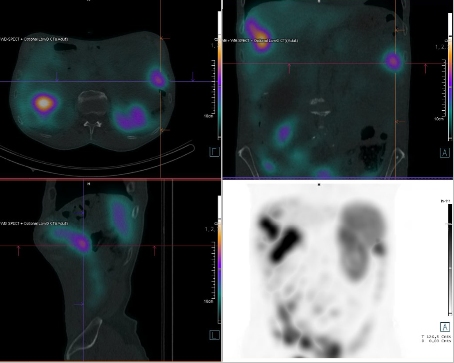Click the bright yellow-white hotspot in the axial view

point(44,103)
